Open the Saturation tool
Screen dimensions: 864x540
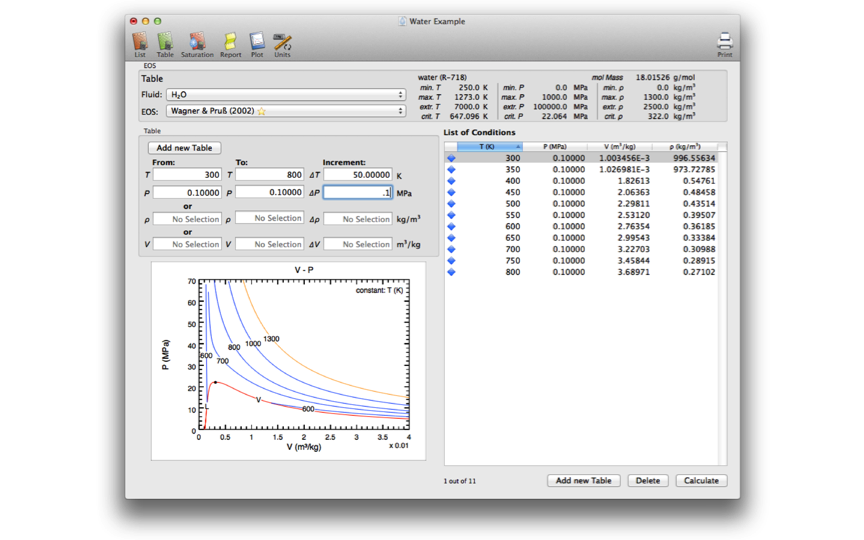[x=197, y=45]
